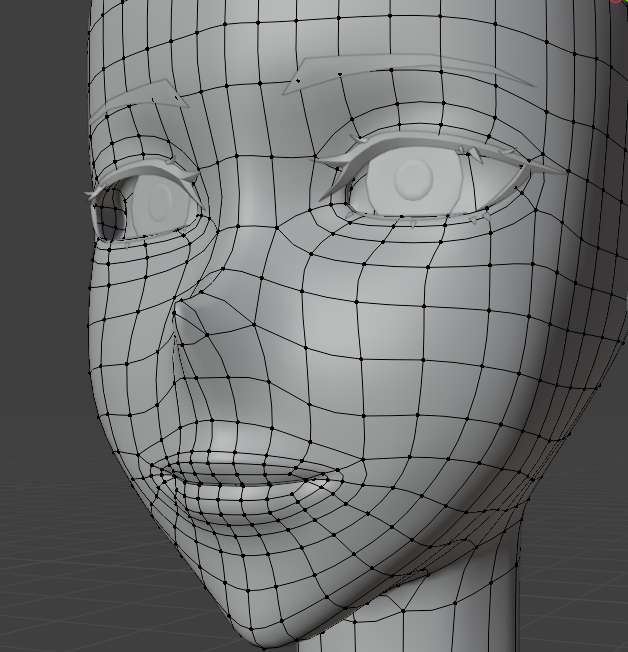Click the iris of the larger right-side eye

tap(412, 180)
